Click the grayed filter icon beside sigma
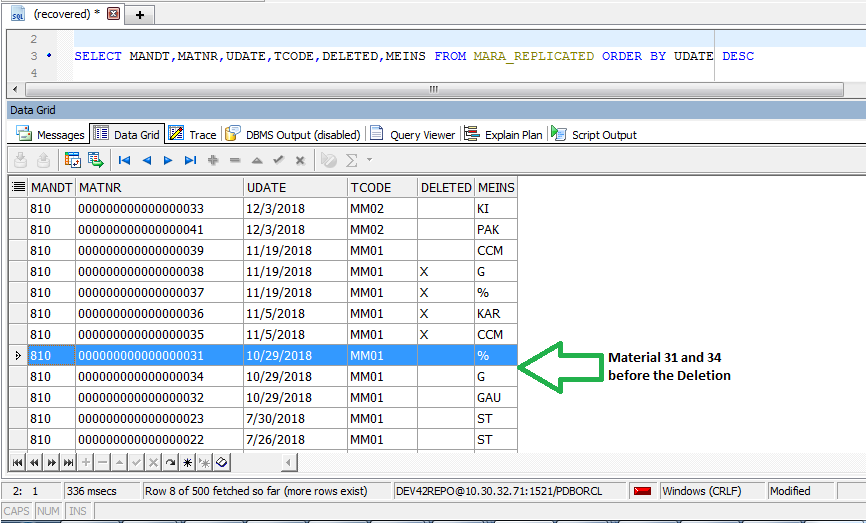Viewport: 866px width, 523px height. (x=329, y=160)
